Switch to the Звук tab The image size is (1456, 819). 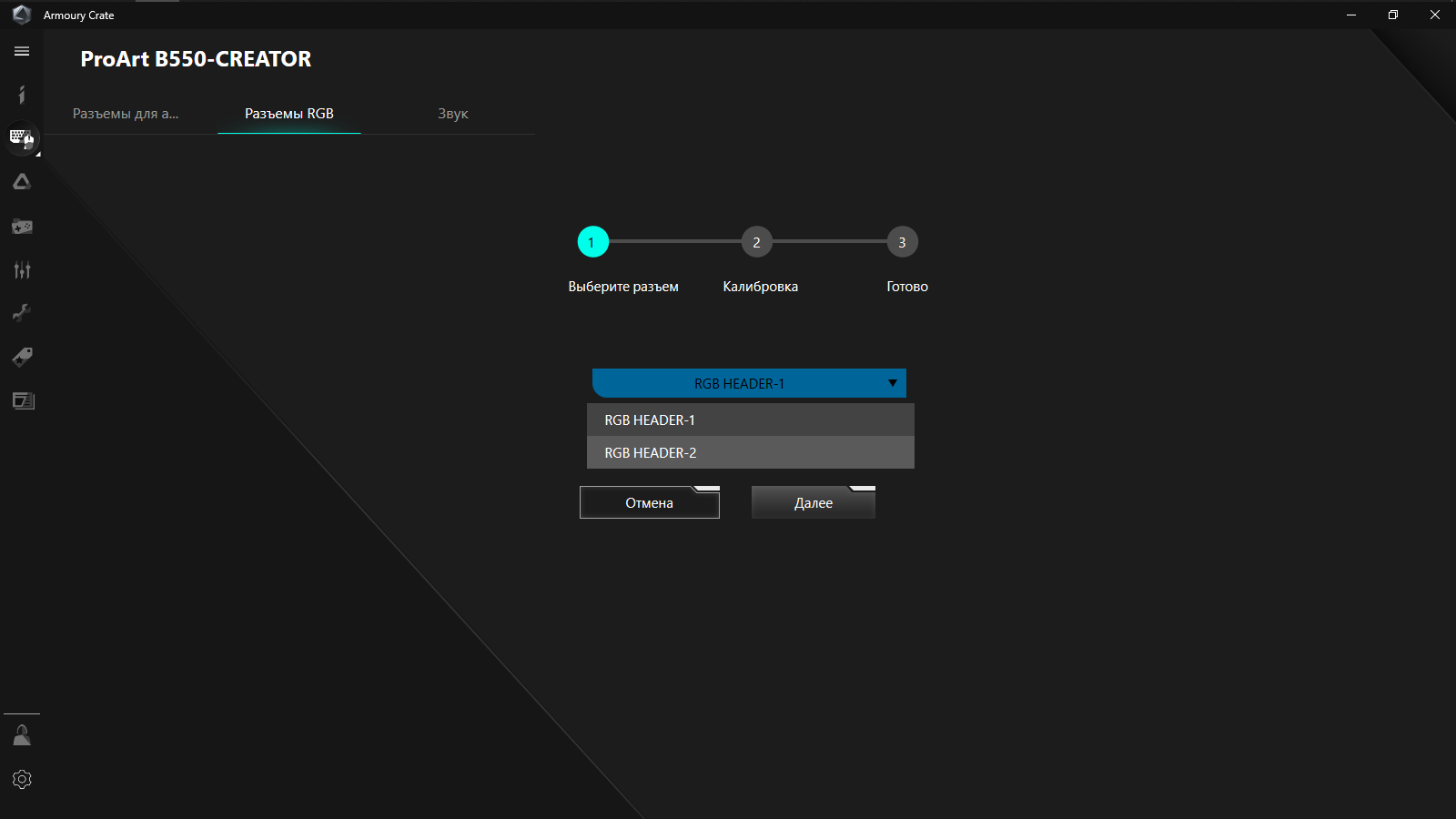click(x=452, y=114)
